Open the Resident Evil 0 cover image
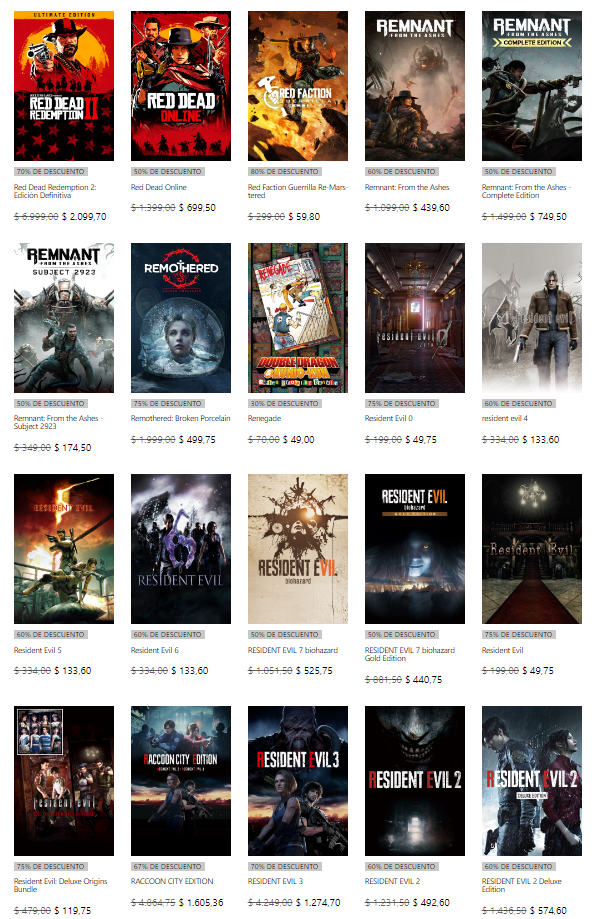610x919 pixels. coord(414,318)
